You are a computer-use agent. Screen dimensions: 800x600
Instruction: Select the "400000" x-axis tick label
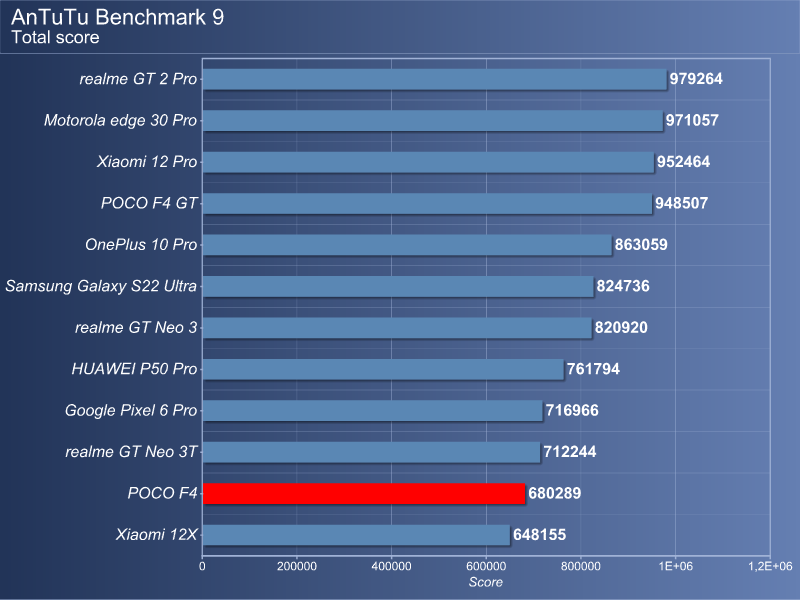coord(391,566)
